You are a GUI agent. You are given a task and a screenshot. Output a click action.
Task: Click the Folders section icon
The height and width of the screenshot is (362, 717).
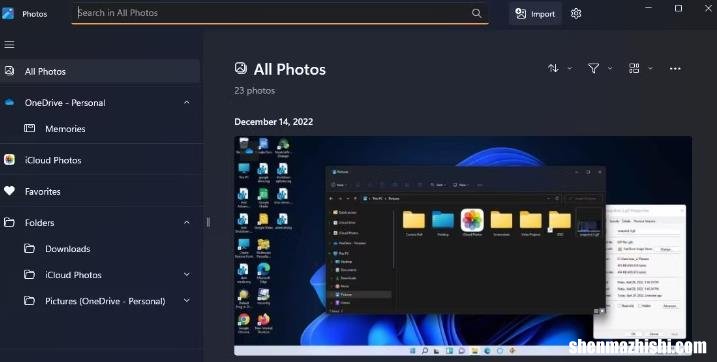pos(9,222)
